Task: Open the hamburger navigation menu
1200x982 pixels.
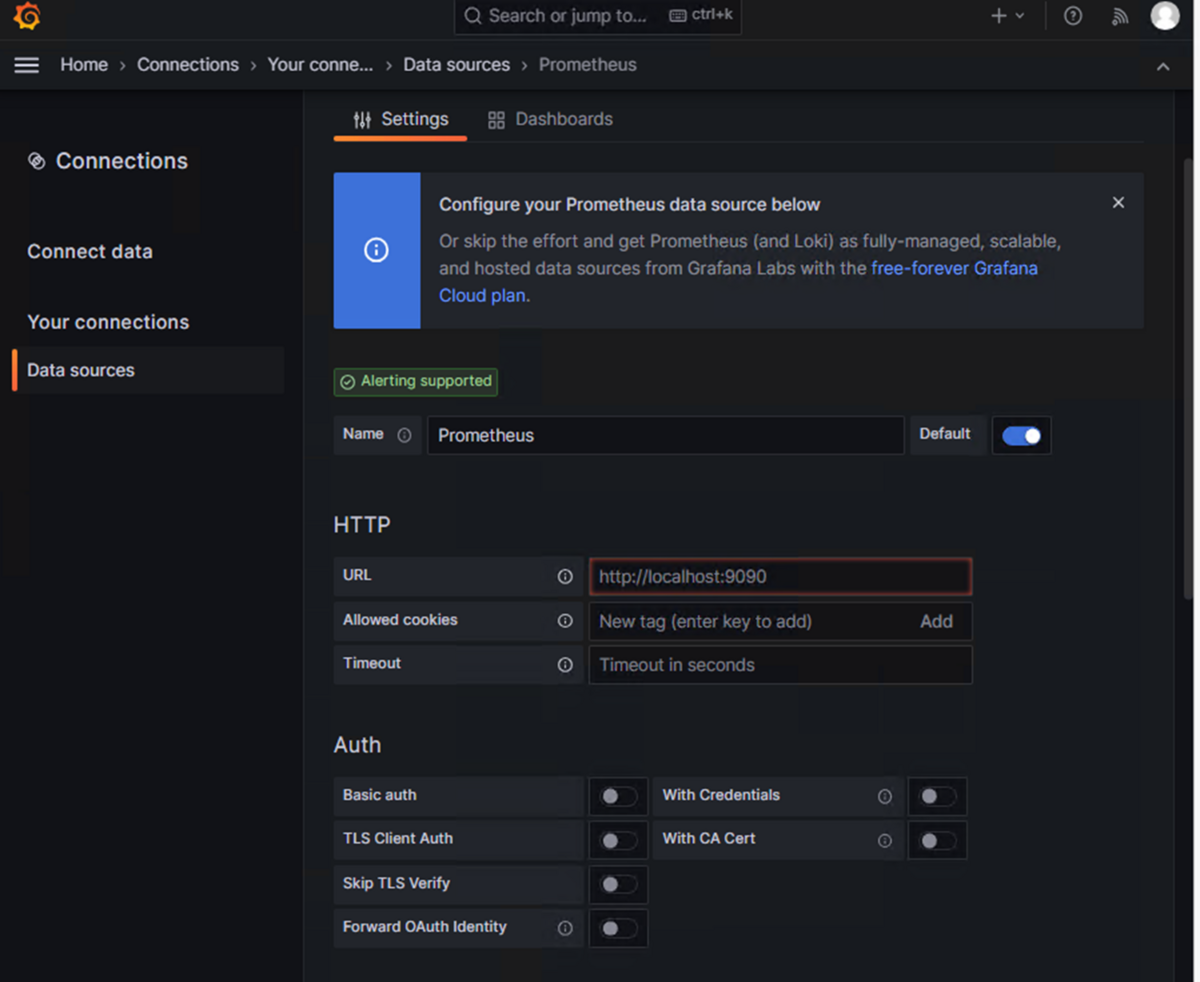Action: [26, 65]
